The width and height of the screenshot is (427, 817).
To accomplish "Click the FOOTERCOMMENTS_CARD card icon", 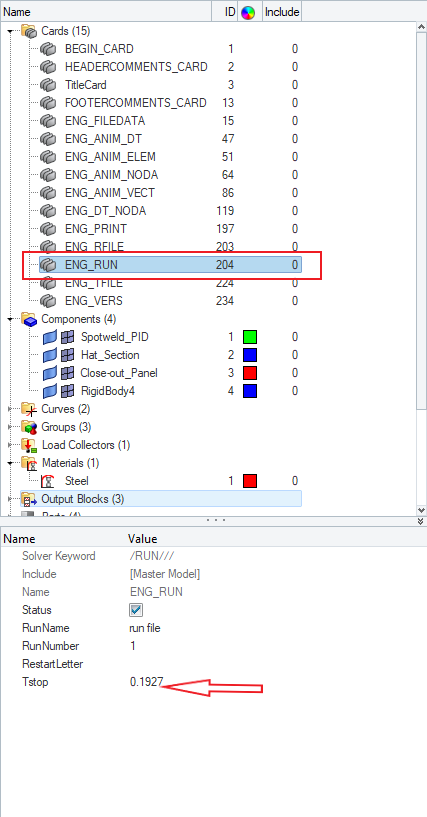I will (48, 103).
